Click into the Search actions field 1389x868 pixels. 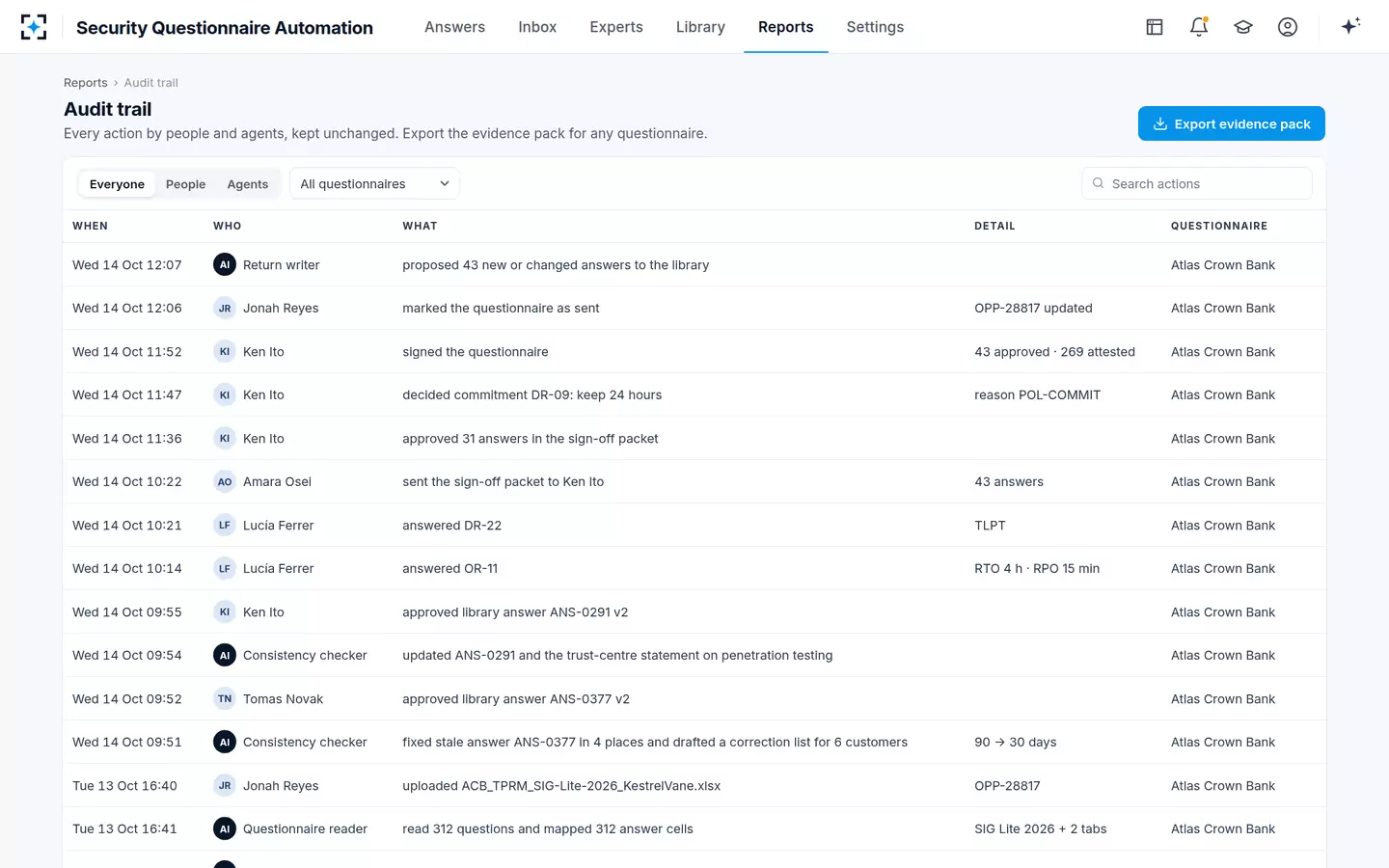point(1197,183)
